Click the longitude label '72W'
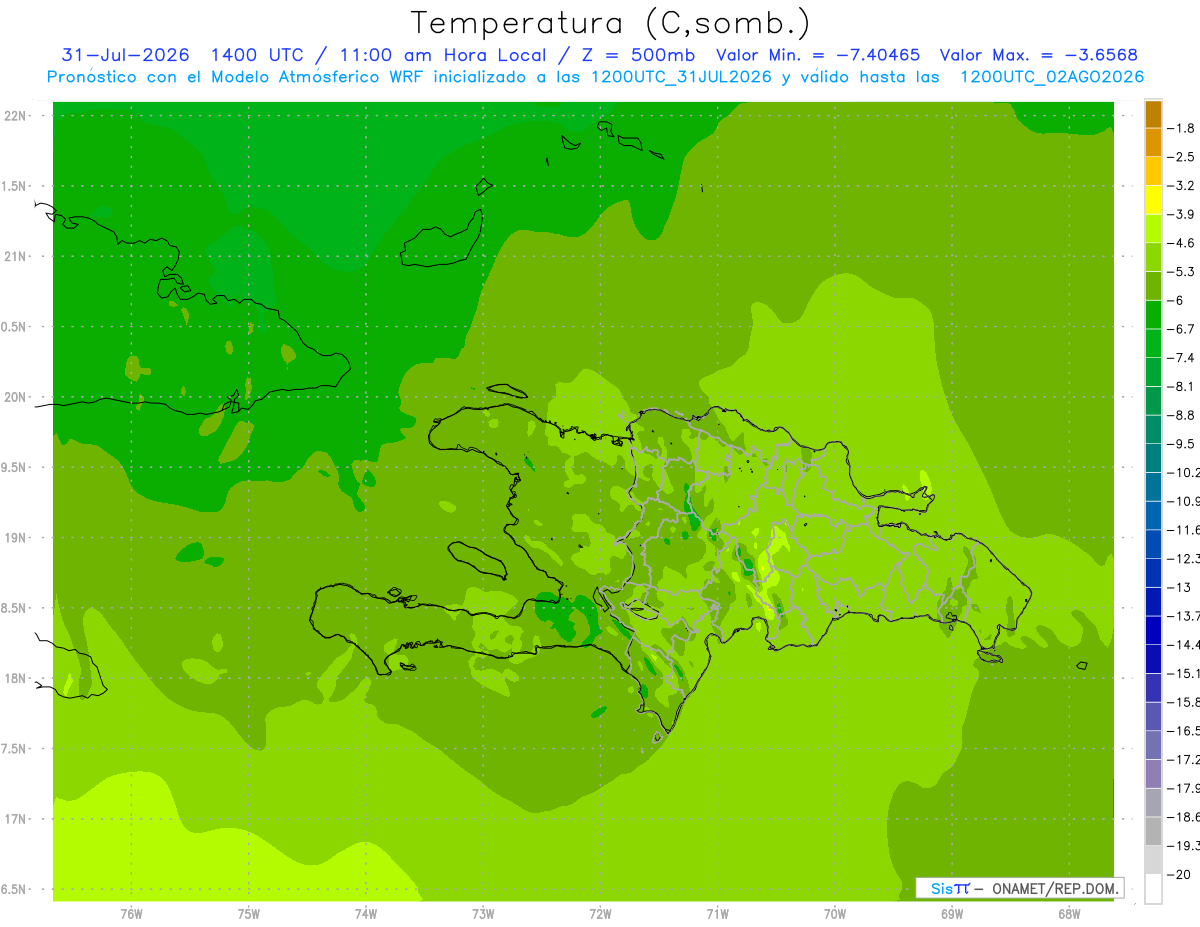Viewport: 1200px width, 927px height. 600,914
